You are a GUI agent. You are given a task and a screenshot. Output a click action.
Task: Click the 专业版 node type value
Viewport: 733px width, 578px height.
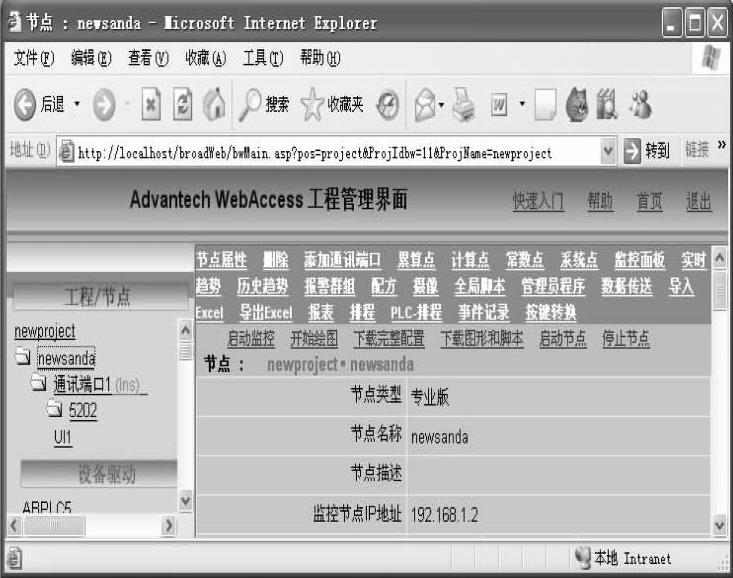click(430, 397)
